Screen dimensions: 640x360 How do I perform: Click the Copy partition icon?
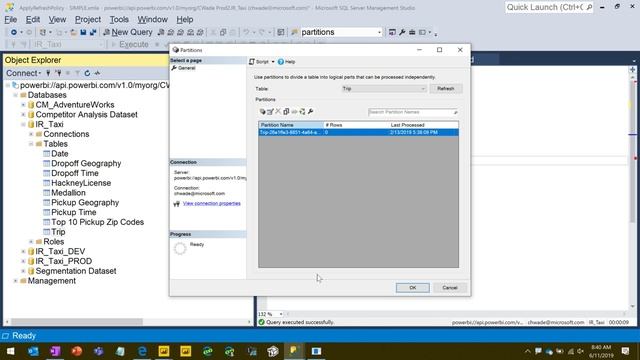(286, 111)
